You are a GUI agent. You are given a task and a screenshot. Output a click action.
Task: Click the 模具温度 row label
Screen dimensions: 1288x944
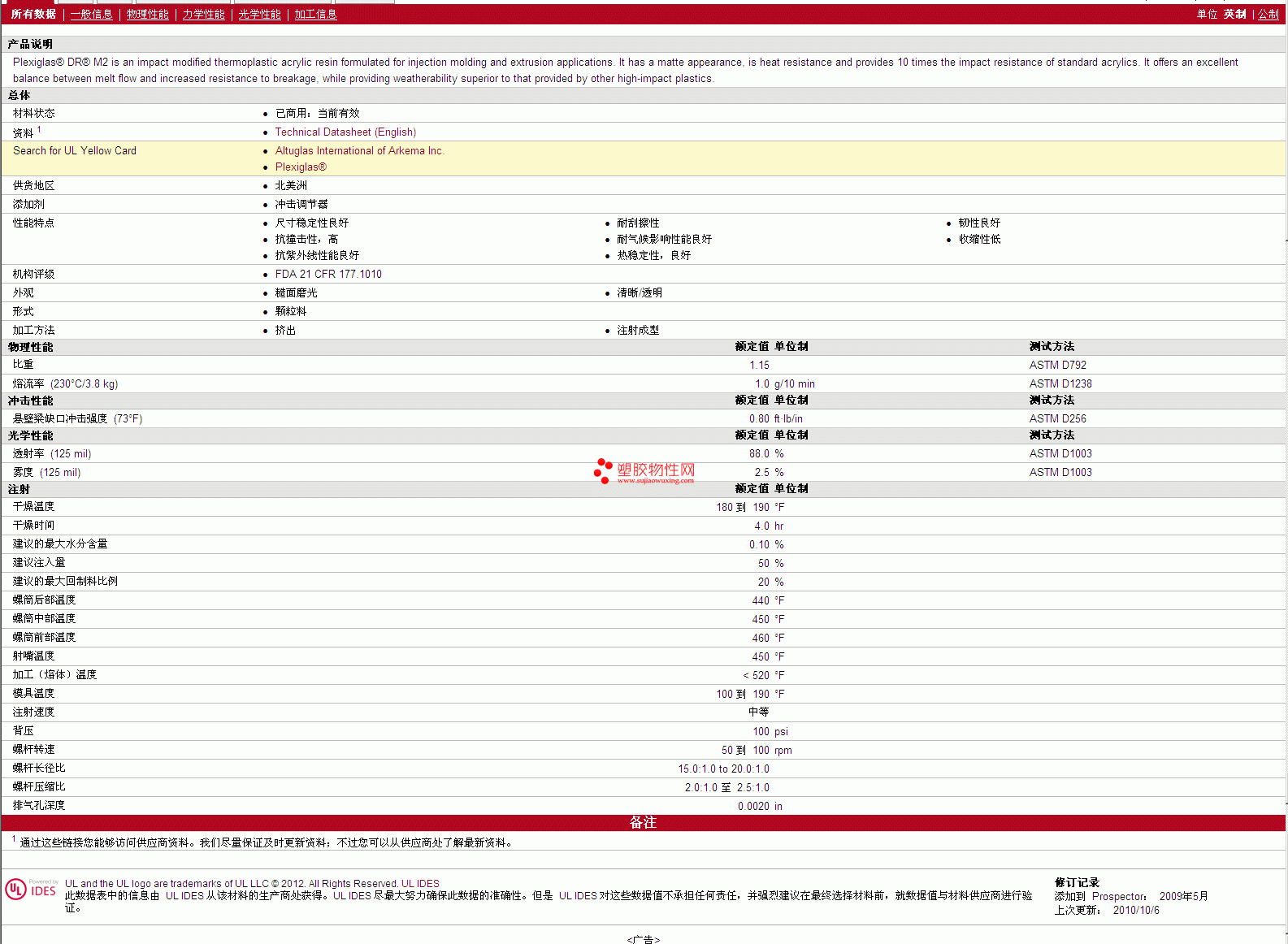pos(33,694)
